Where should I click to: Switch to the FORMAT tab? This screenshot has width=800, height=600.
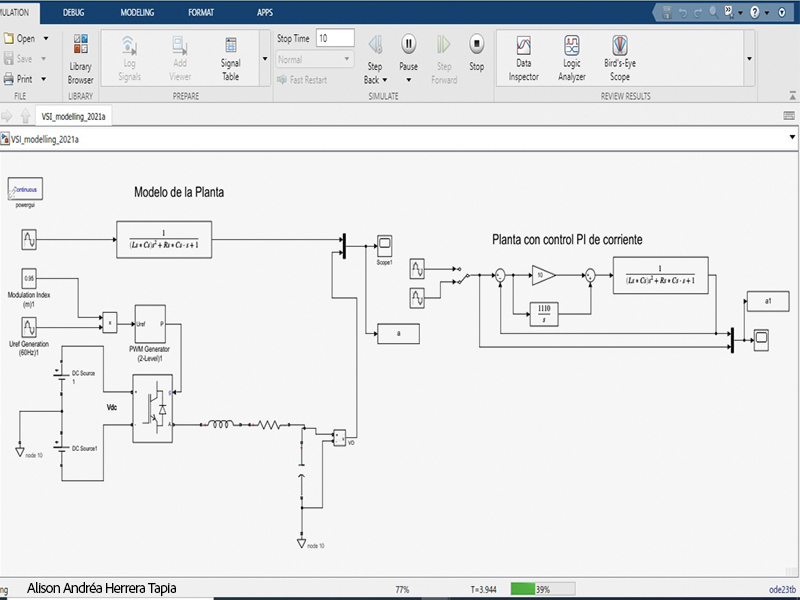tap(201, 12)
